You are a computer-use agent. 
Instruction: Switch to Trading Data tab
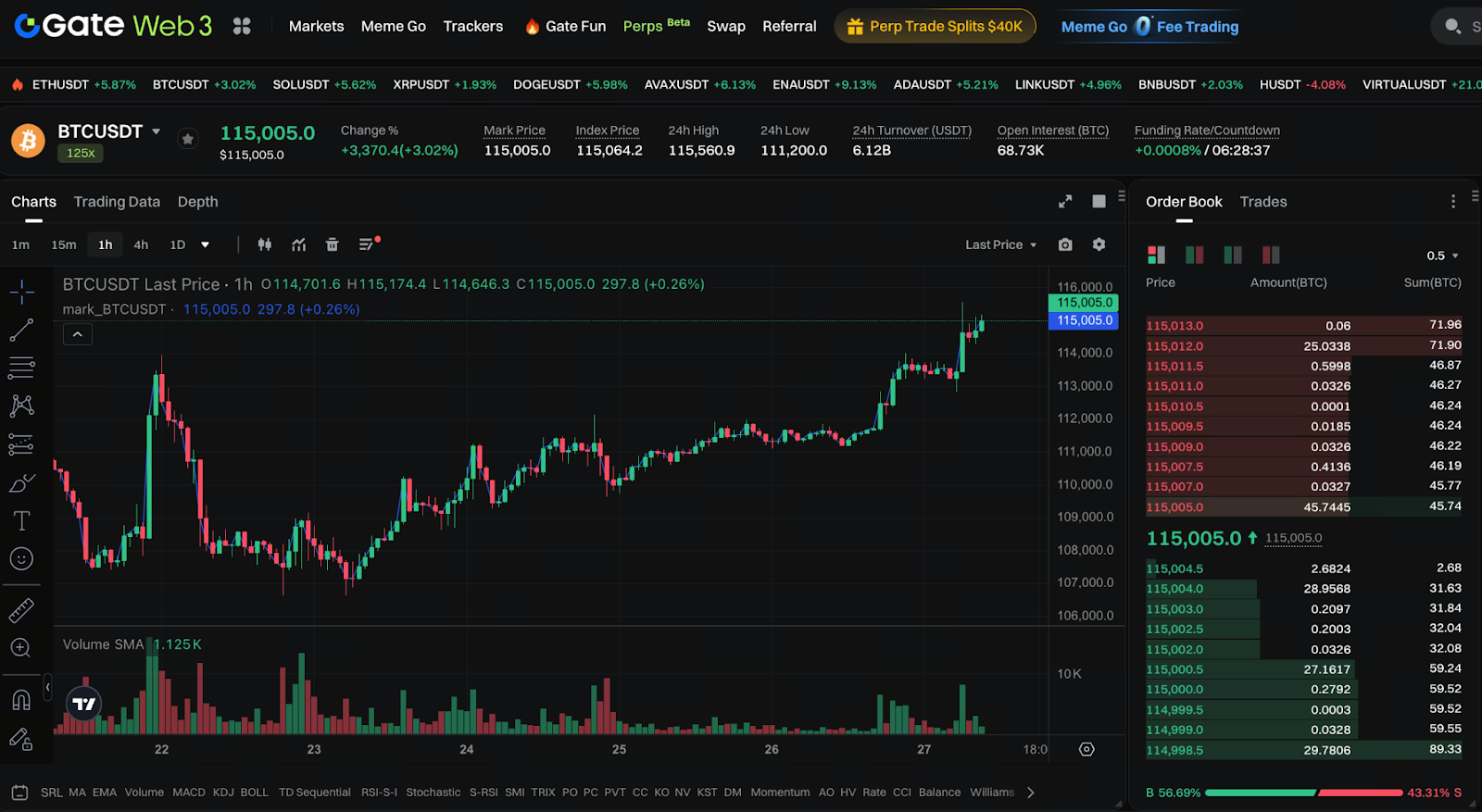pyautogui.click(x=117, y=202)
